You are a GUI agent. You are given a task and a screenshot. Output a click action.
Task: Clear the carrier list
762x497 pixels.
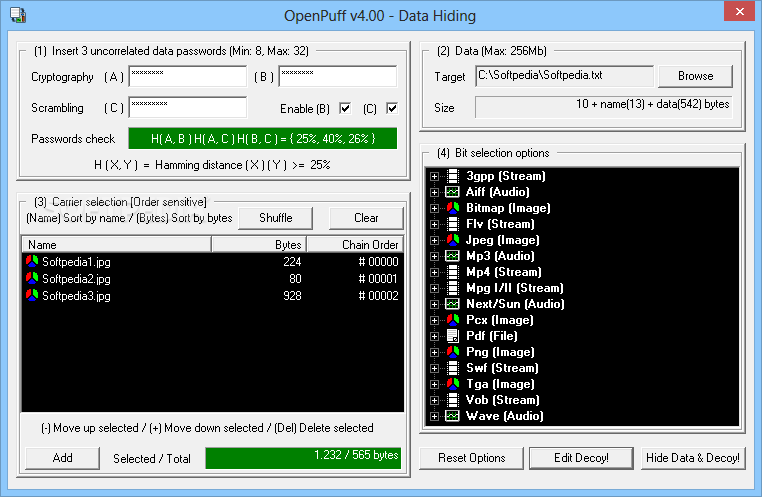tap(366, 218)
